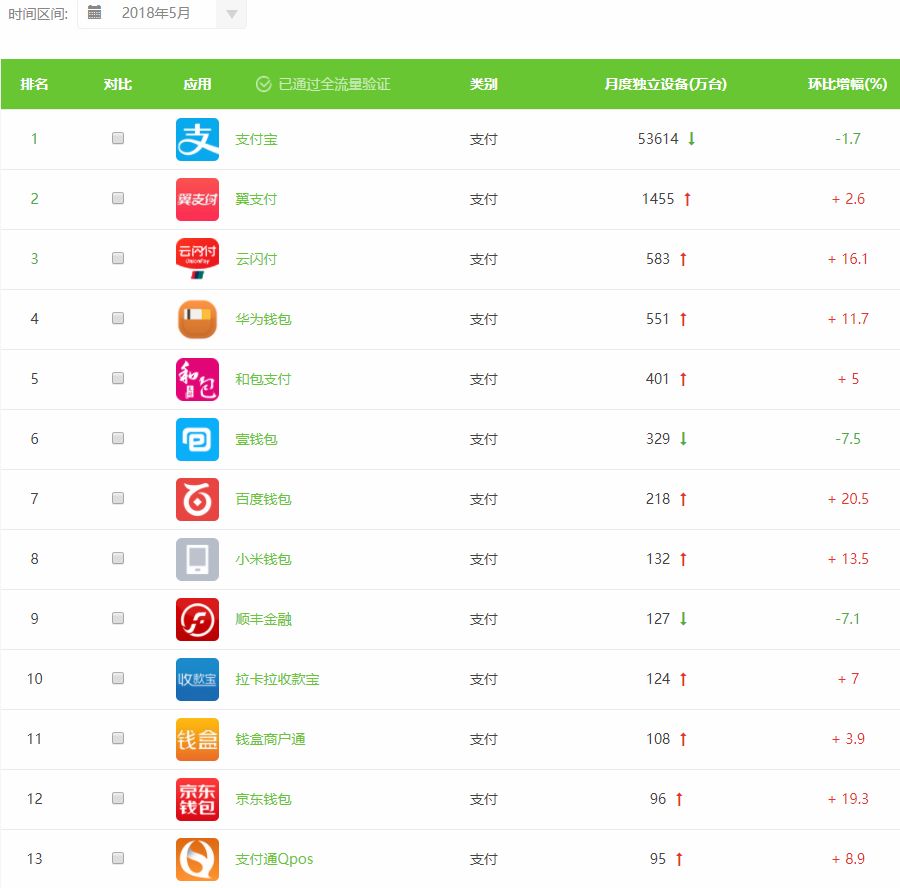Click the red up arrow beside 218

coord(683,499)
